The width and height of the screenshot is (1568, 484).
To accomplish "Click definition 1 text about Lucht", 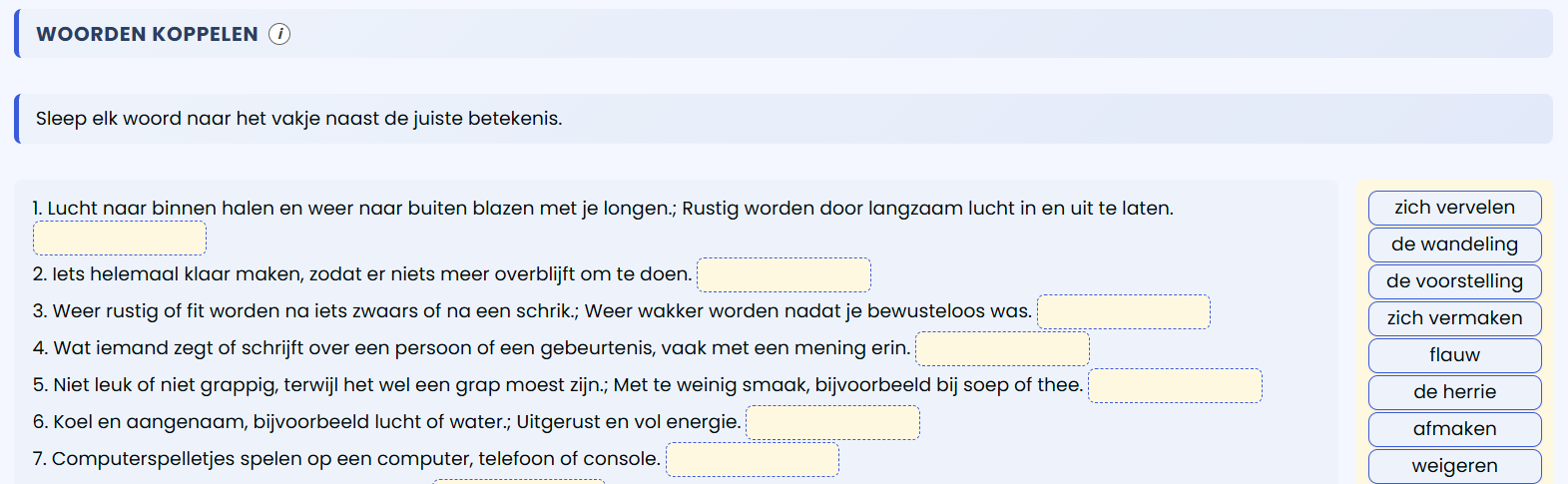I will 603,209.
